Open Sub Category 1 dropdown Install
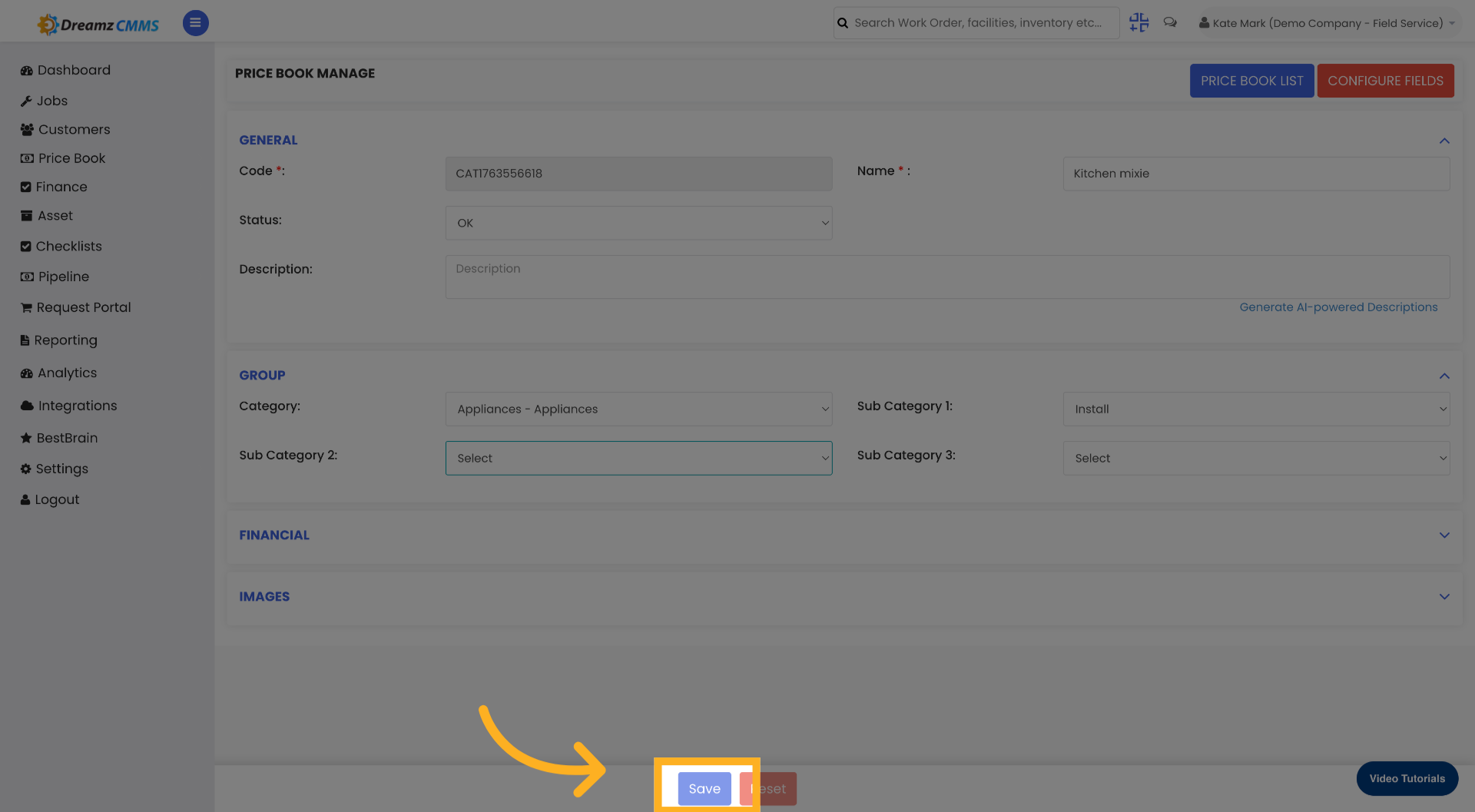Screen dimensions: 1475x812 click(1256, 409)
